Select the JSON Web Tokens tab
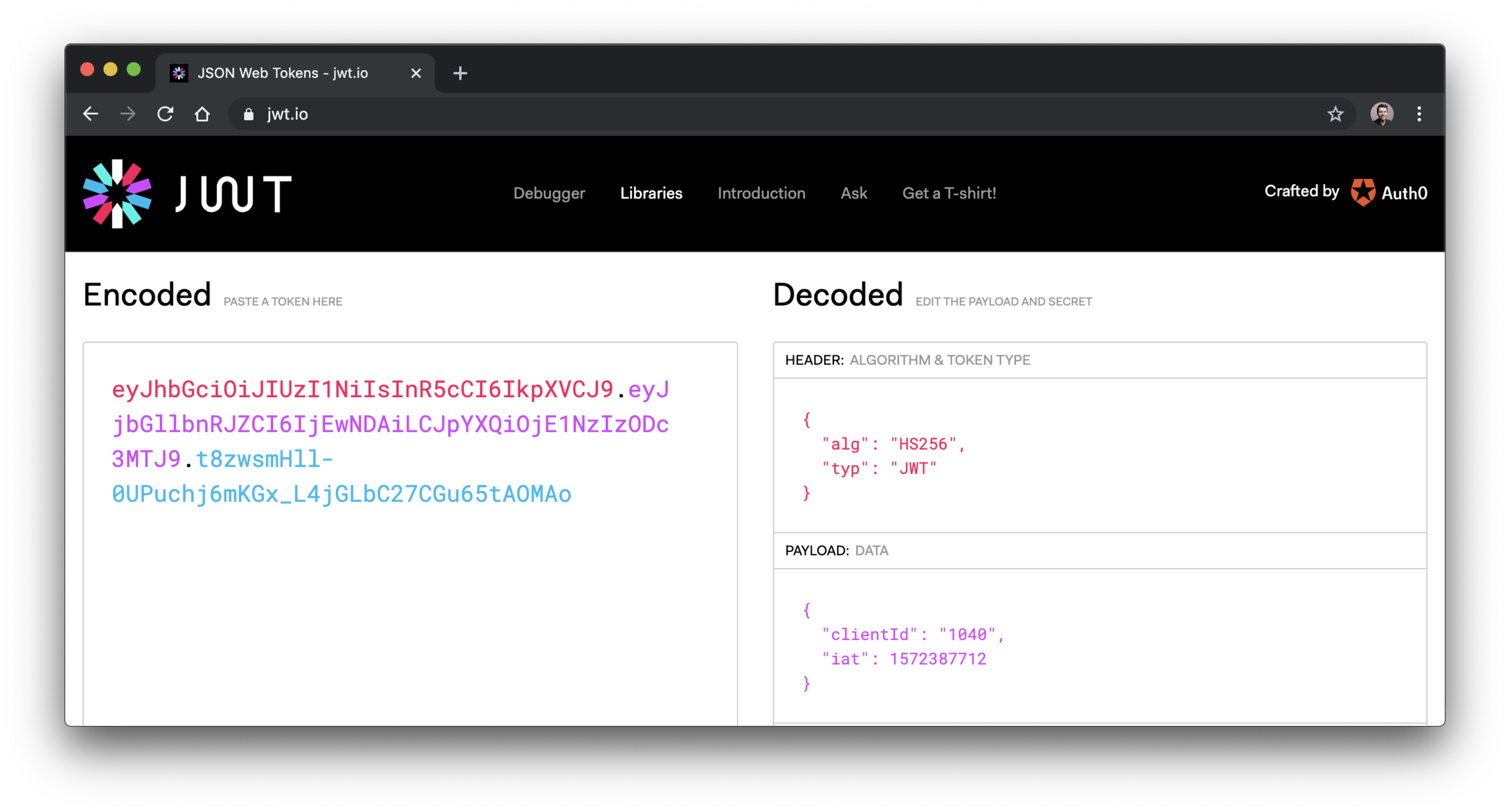The width and height of the screenshot is (1510, 812). [x=283, y=74]
